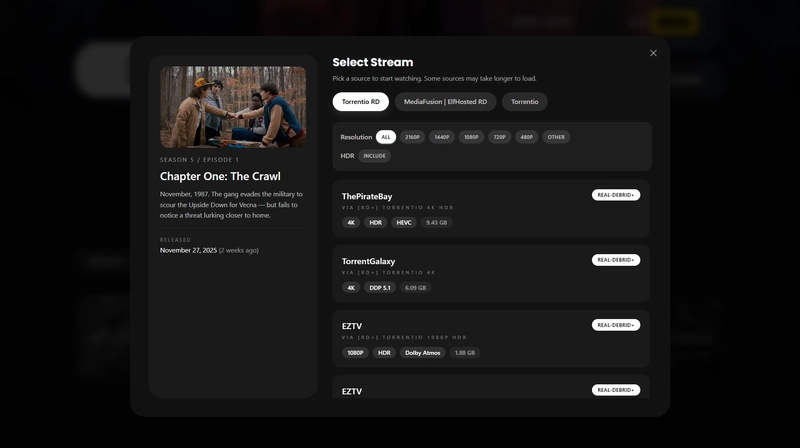Choose the 1080P resolution filter

tap(471, 137)
